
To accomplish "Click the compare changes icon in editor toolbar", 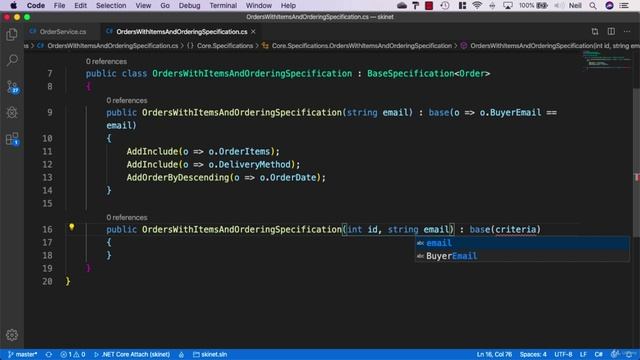I will (595, 31).
